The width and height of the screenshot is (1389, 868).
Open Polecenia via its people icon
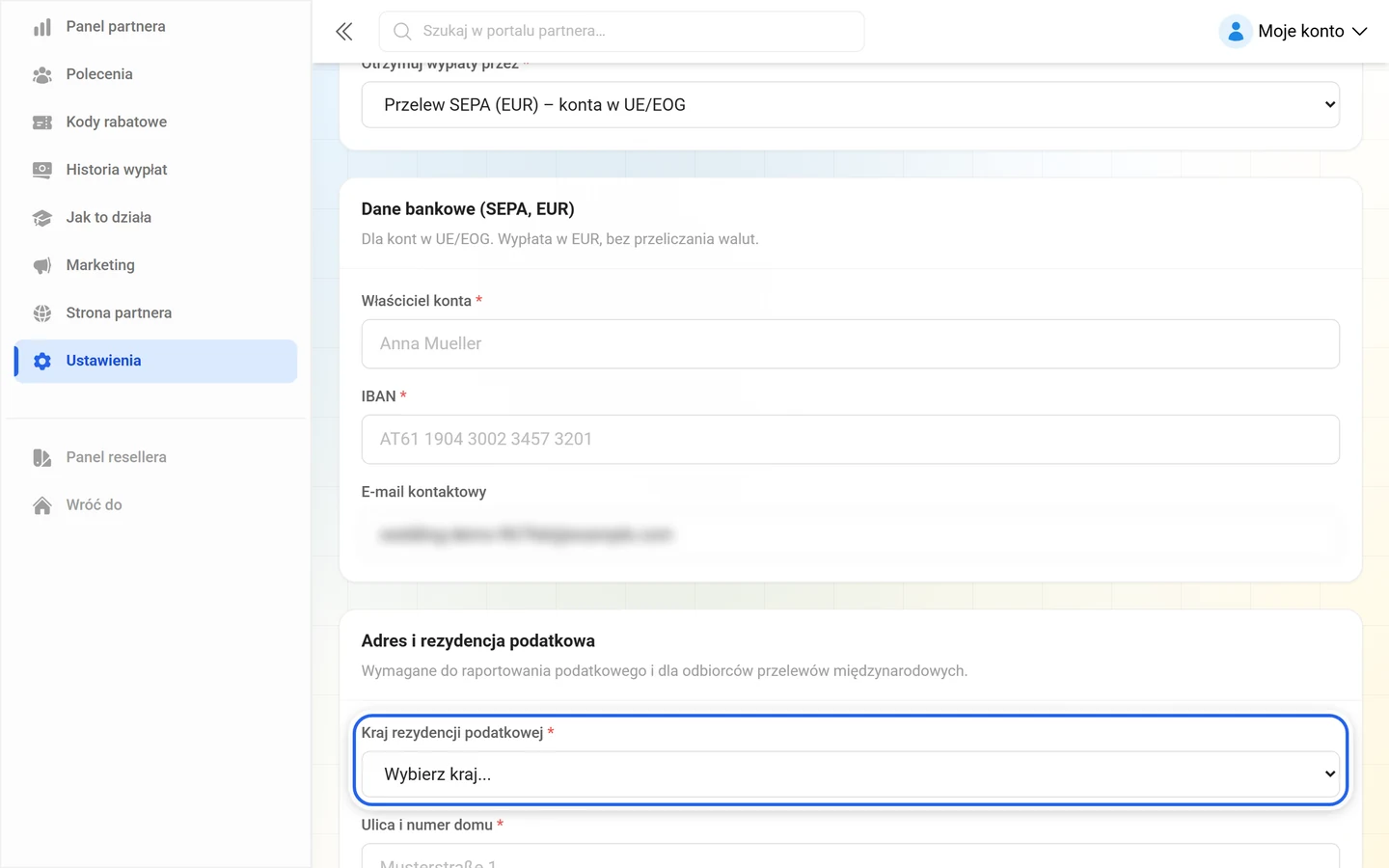pyautogui.click(x=41, y=75)
